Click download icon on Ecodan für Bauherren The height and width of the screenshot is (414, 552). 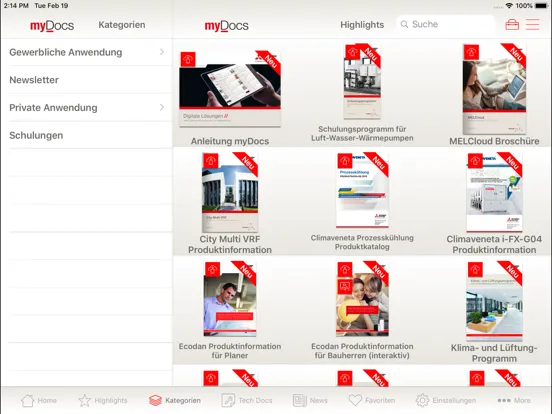[345, 270]
